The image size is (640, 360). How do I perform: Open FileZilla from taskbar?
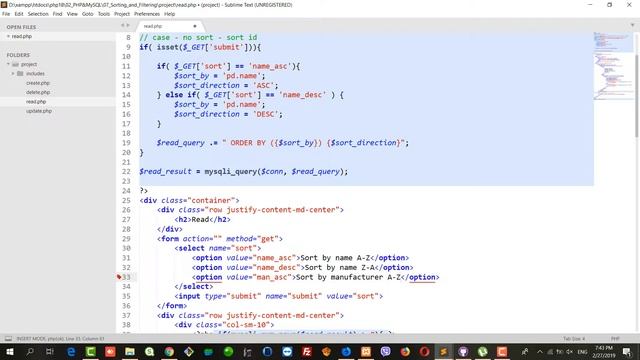[x=307, y=352]
